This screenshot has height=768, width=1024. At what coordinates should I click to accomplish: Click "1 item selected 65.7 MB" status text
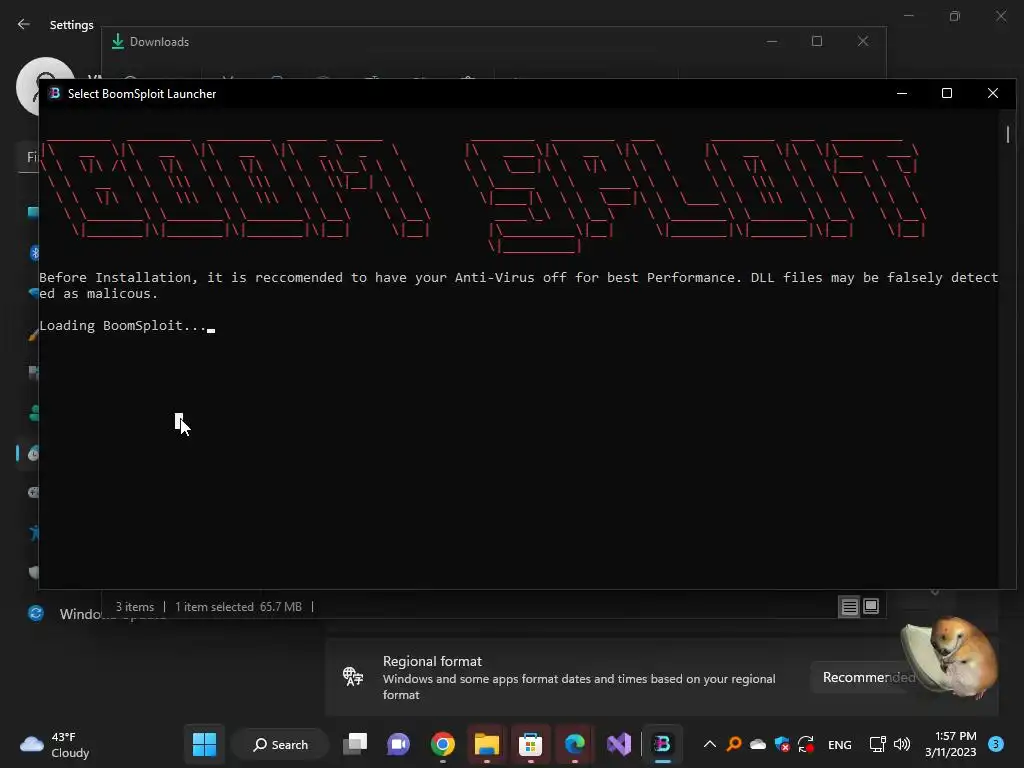tap(238, 607)
